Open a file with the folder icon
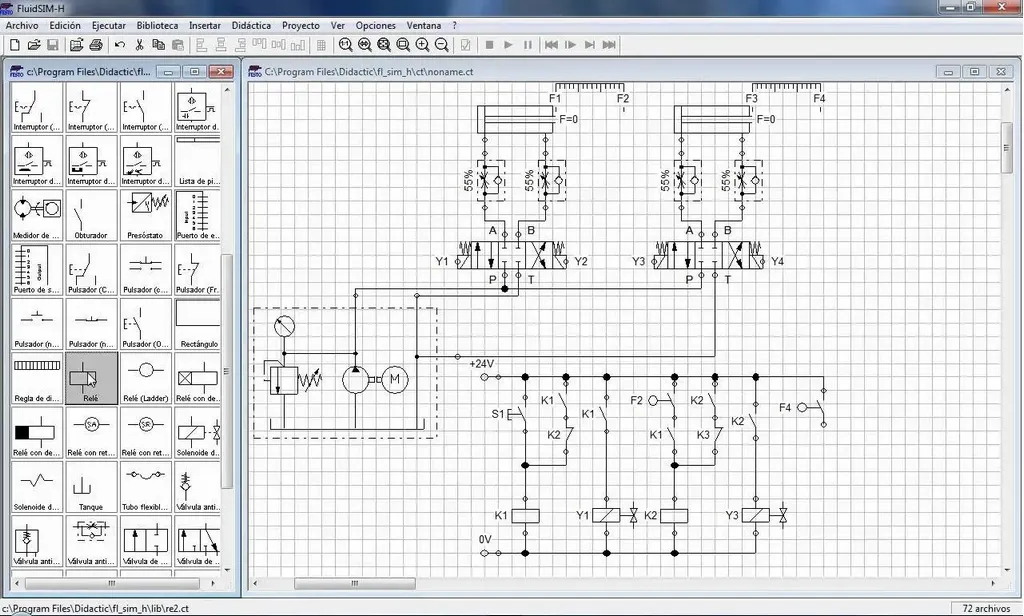 coord(34,45)
